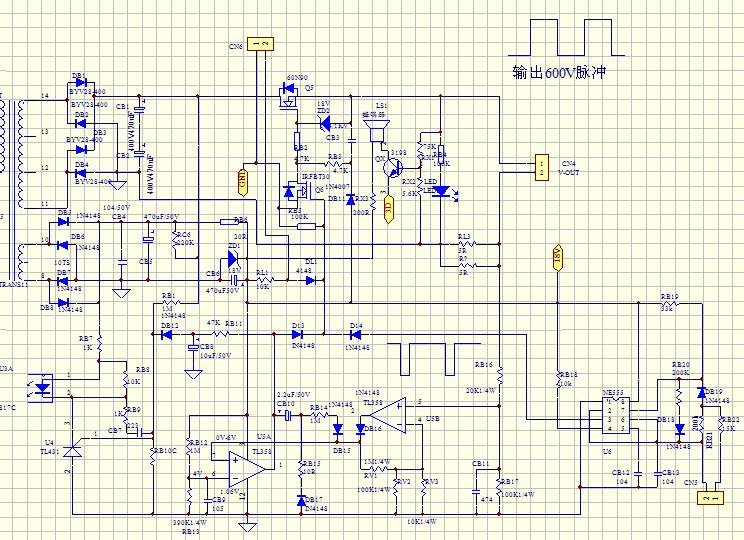Viewport: 744px width, 540px height.
Task: Click the yellow 18V power port
Action: (558, 258)
